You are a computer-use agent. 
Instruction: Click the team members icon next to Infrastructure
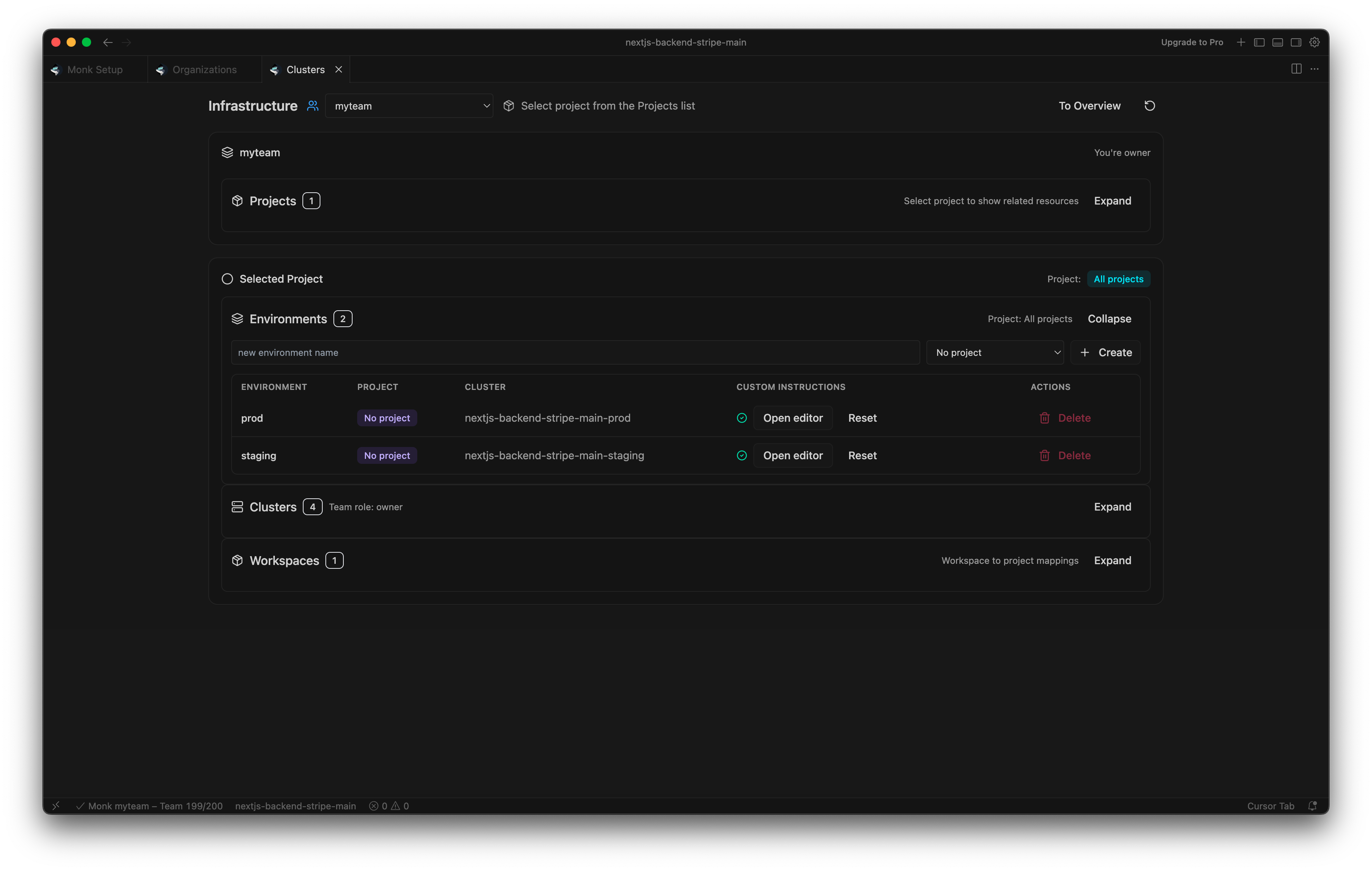click(312, 106)
